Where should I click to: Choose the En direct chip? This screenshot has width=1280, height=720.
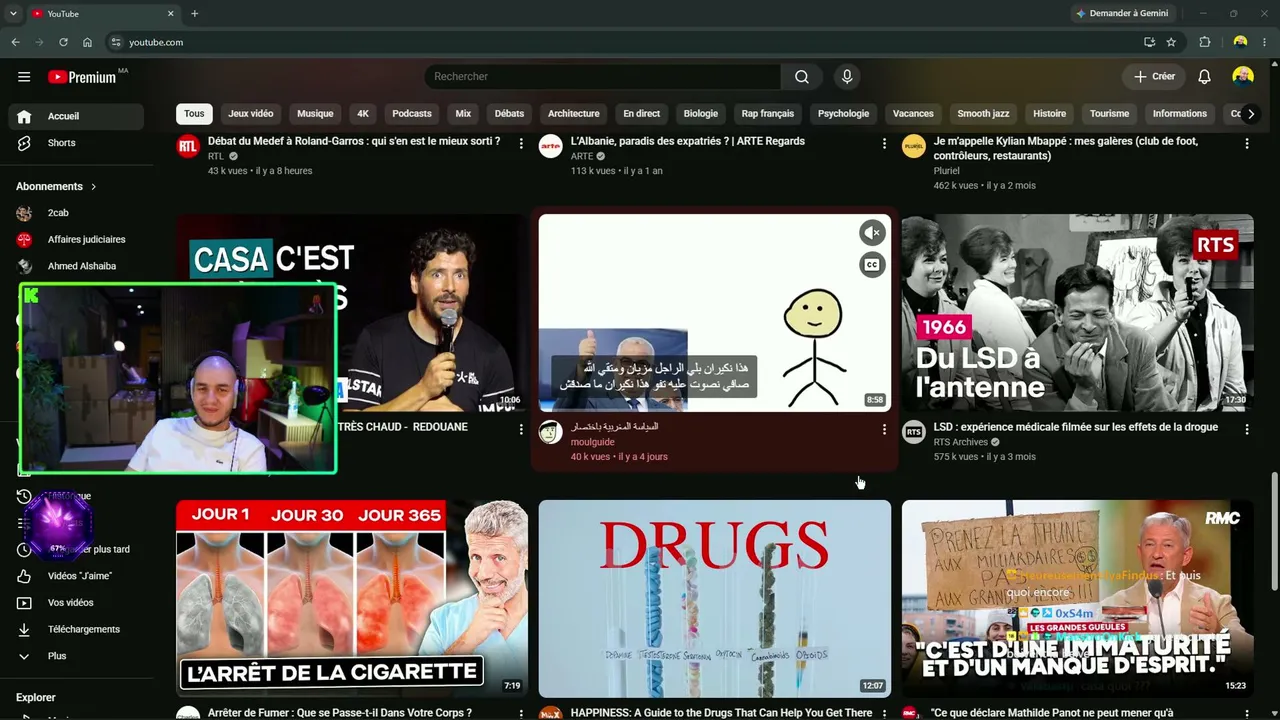click(x=641, y=114)
